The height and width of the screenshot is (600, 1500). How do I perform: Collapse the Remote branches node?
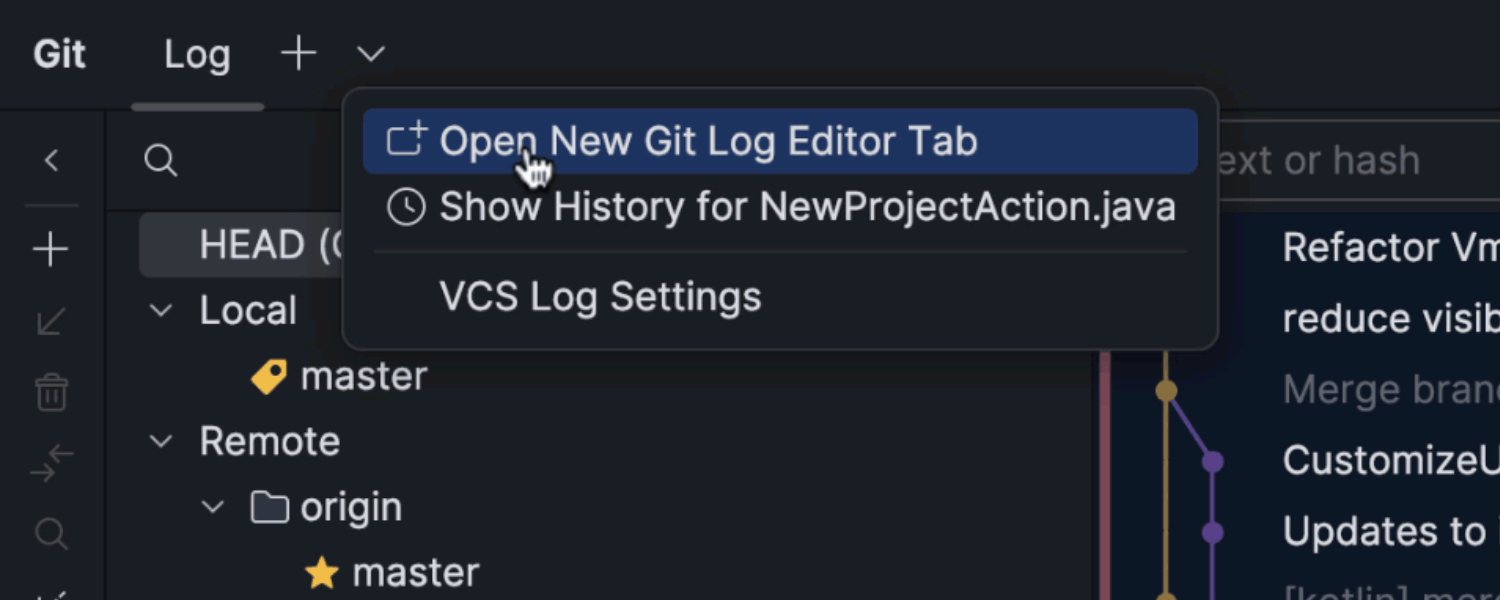160,441
